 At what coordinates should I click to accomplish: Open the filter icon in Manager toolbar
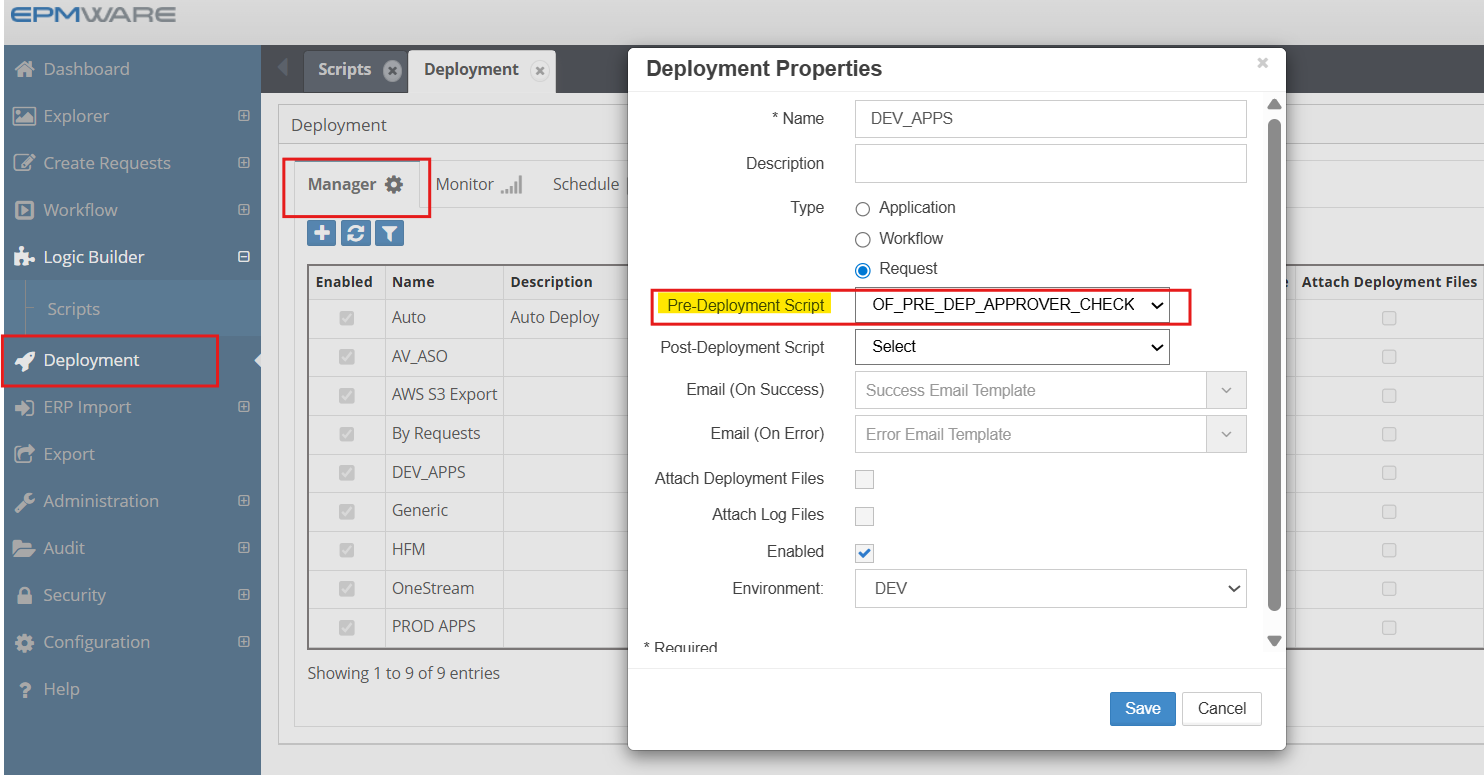[x=389, y=233]
